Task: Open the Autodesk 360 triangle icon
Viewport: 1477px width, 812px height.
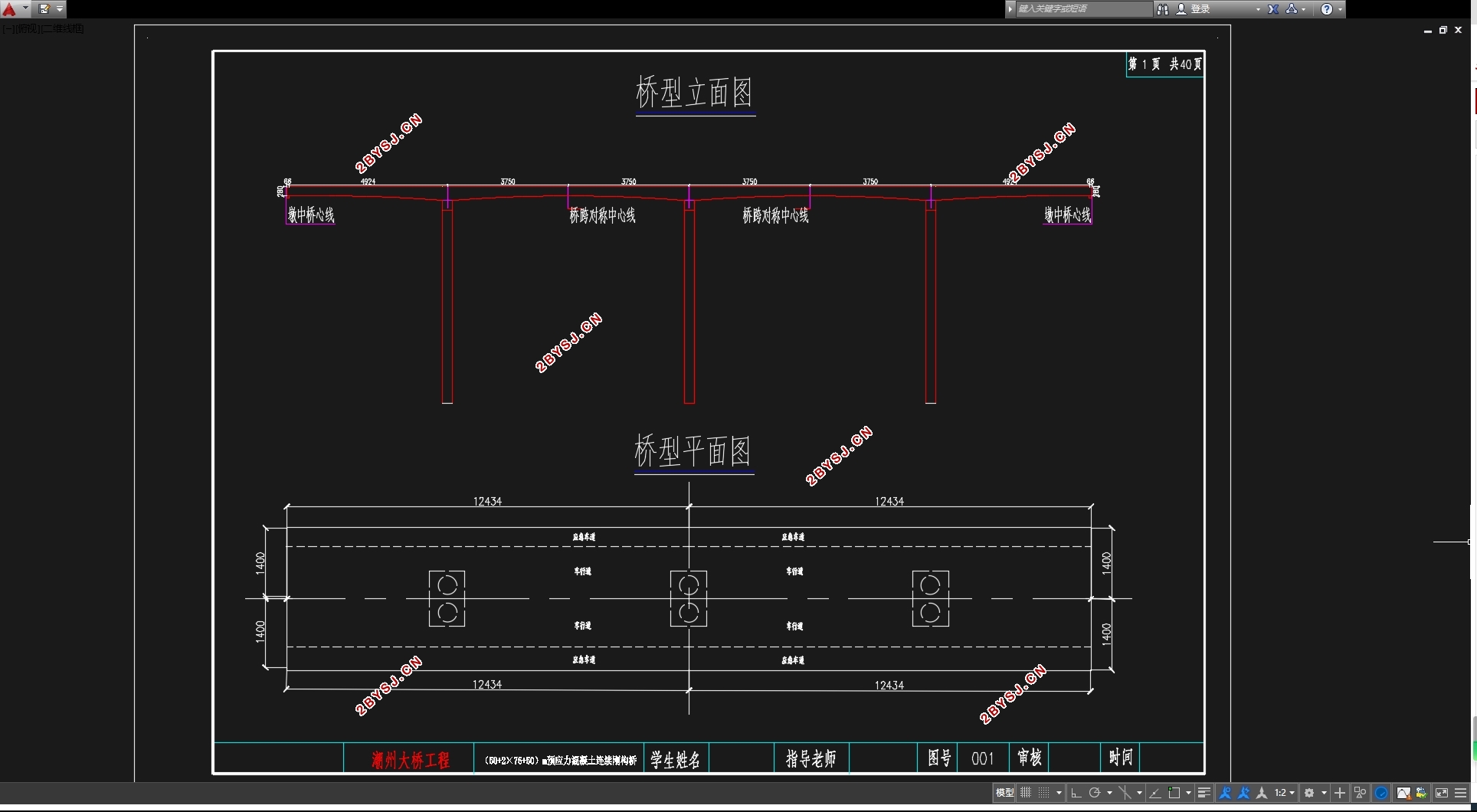Action: pos(1292,8)
